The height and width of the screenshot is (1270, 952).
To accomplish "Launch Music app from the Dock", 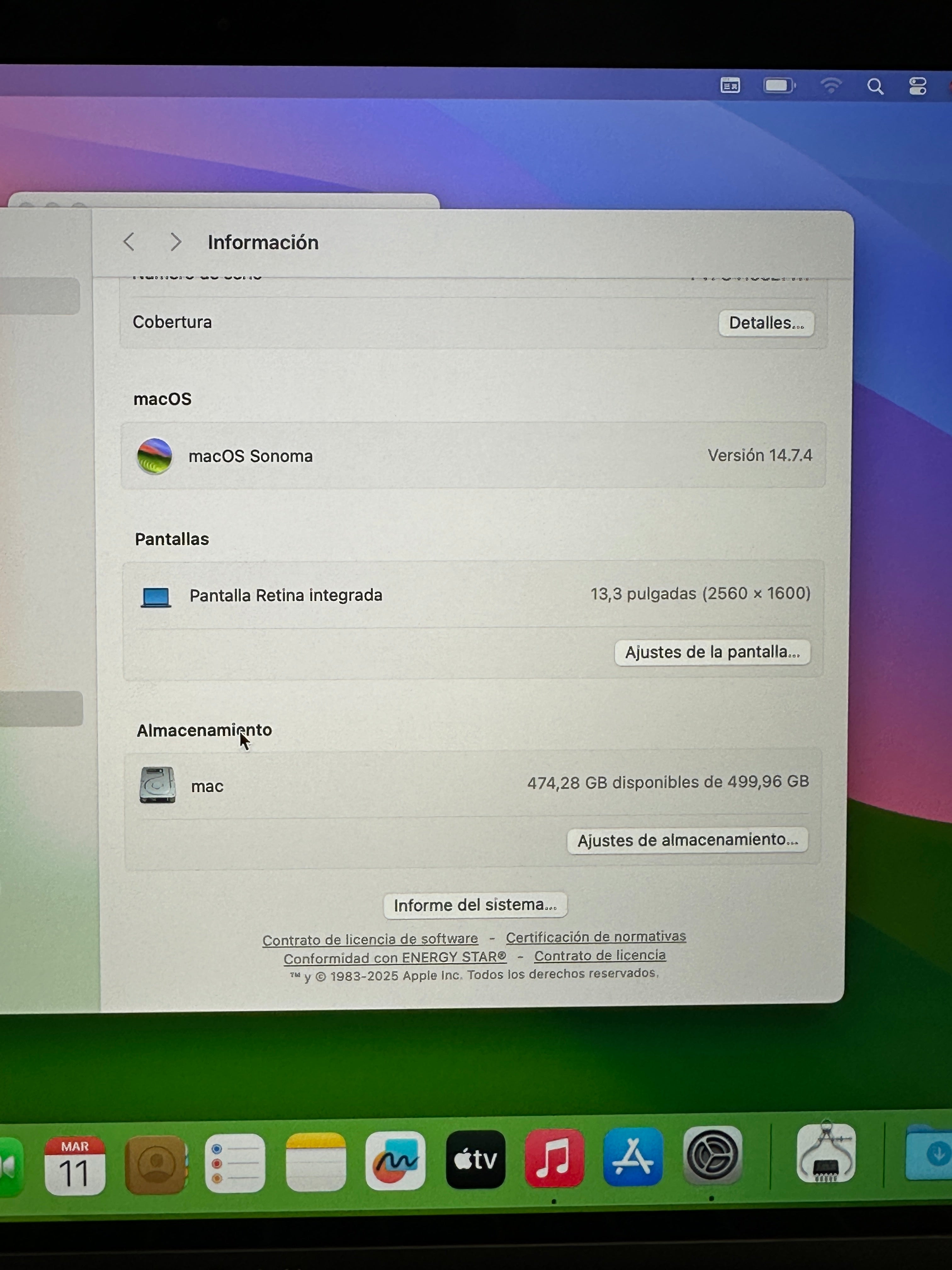I will click(554, 1158).
